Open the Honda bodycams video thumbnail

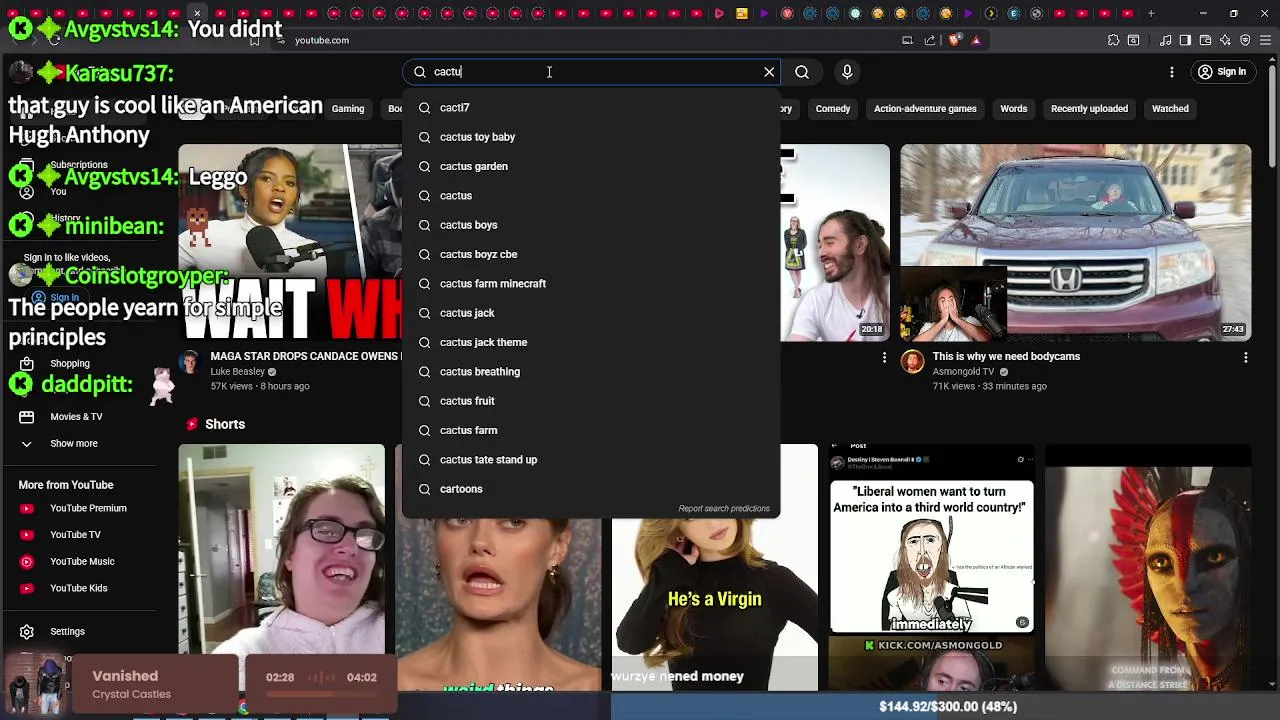point(1075,243)
